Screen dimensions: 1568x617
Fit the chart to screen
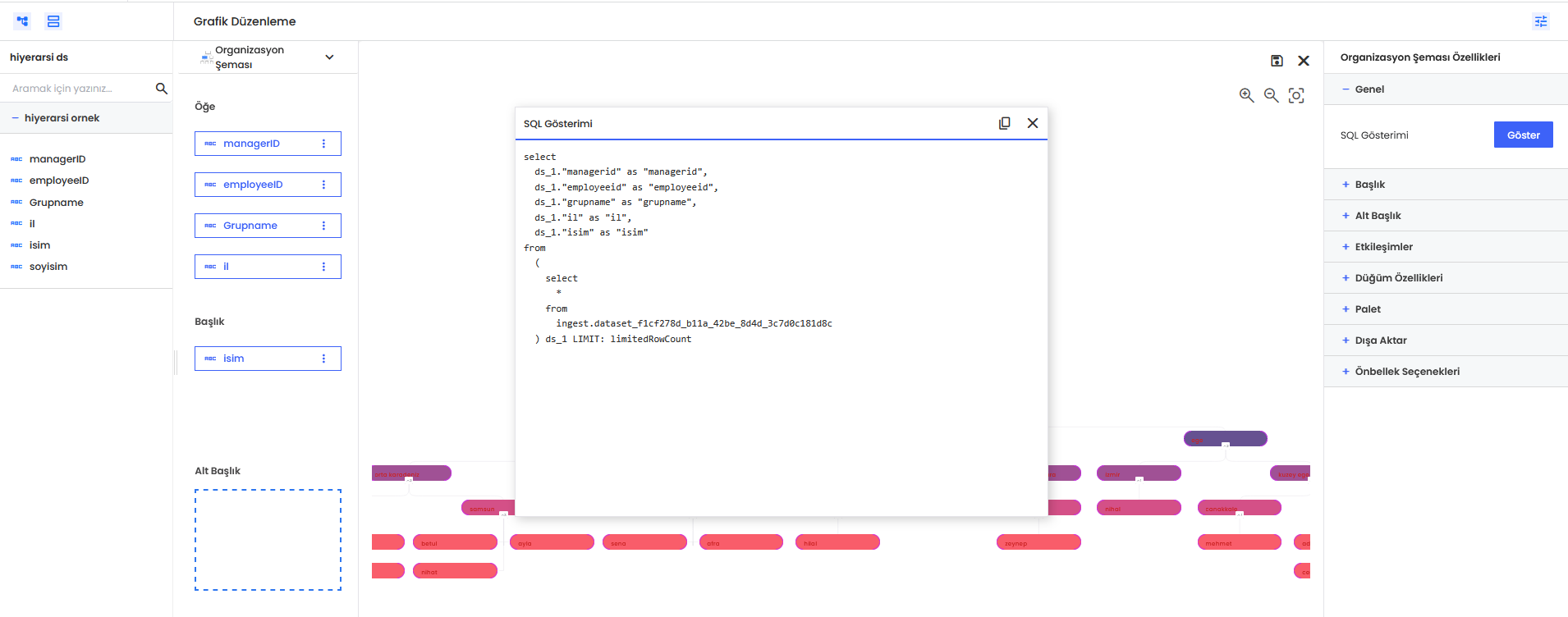pos(1296,95)
